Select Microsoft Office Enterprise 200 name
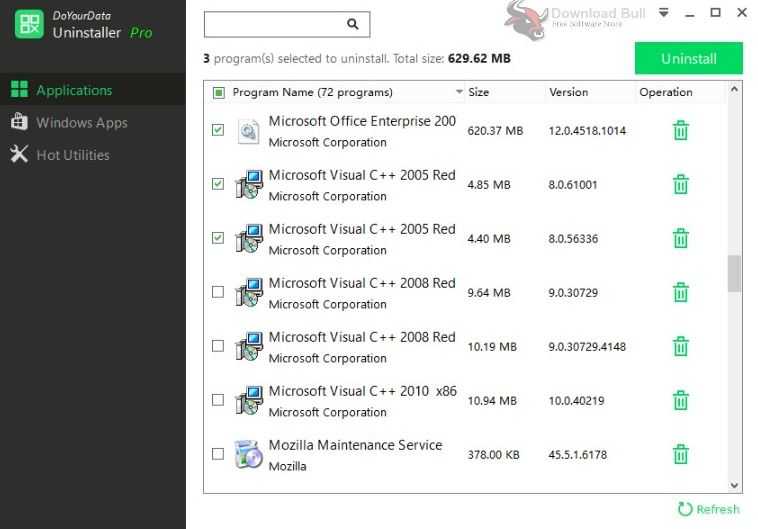 coord(362,121)
